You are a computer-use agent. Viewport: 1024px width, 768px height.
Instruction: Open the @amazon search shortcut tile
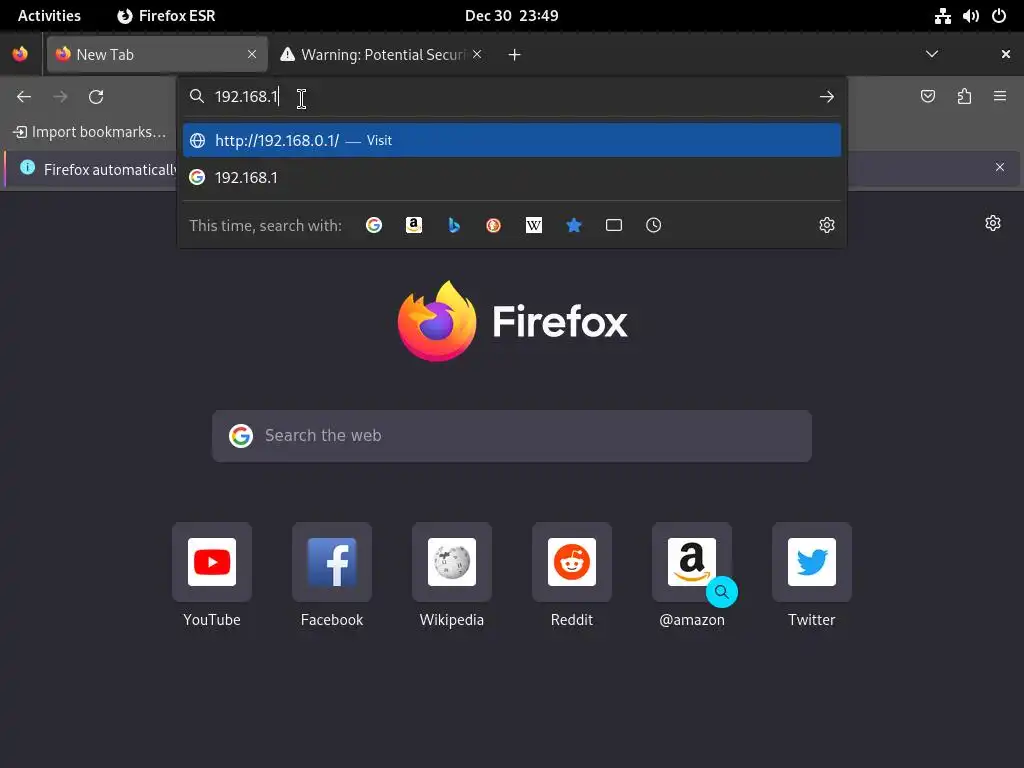coord(692,562)
